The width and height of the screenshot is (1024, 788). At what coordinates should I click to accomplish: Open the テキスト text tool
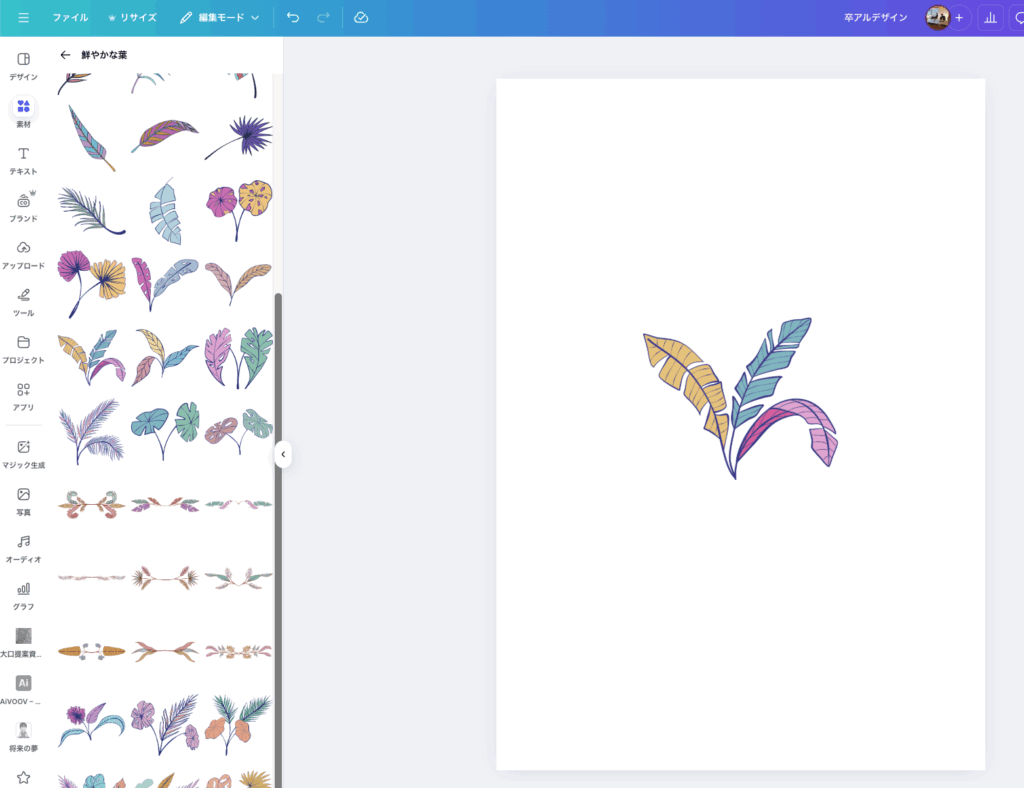(x=23, y=159)
